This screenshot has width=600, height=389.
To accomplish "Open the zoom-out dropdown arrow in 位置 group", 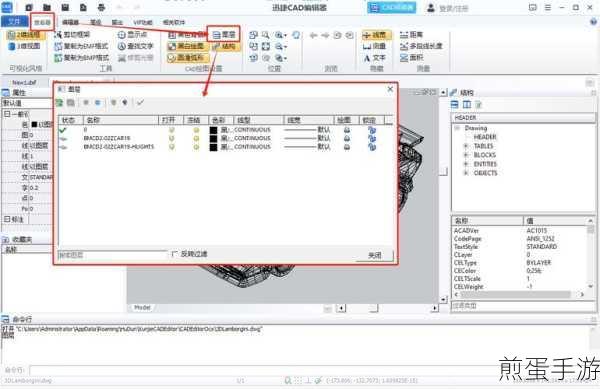I will coord(285,47).
